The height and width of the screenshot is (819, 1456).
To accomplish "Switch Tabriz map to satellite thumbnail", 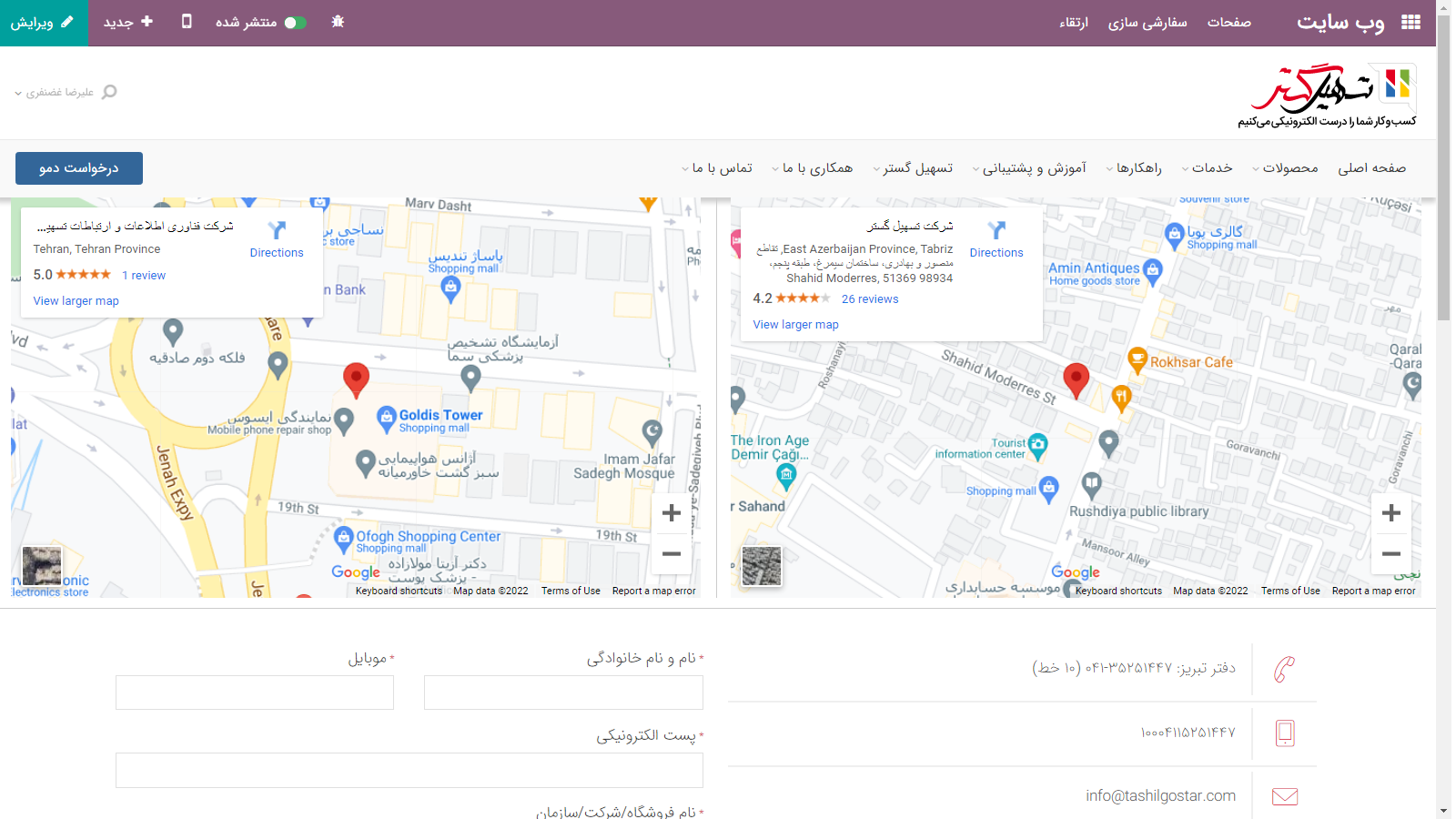I will (762, 566).
